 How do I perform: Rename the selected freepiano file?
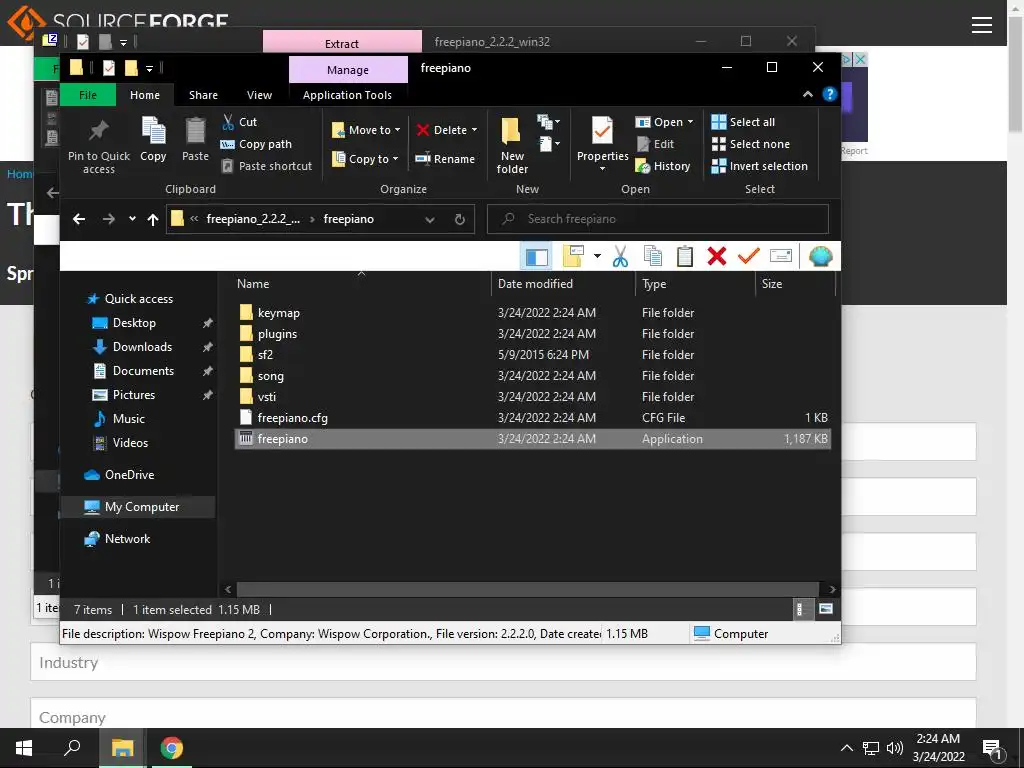coord(445,159)
